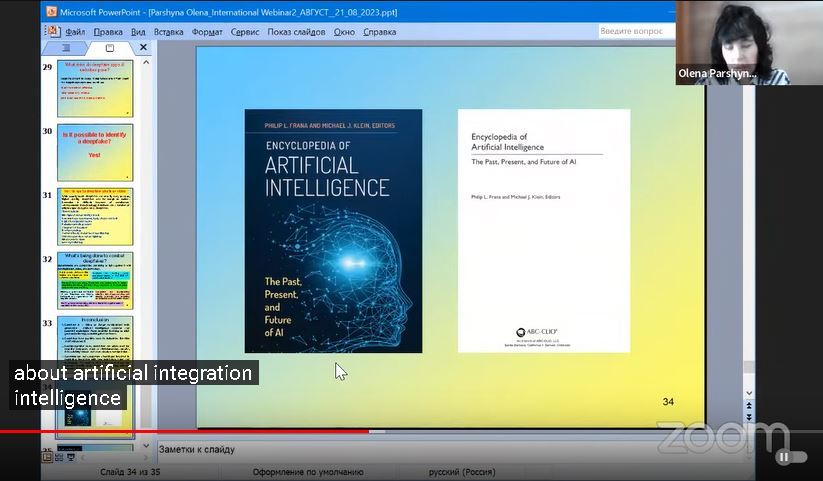Open the Окно menu
The image size is (823, 481).
click(344, 32)
